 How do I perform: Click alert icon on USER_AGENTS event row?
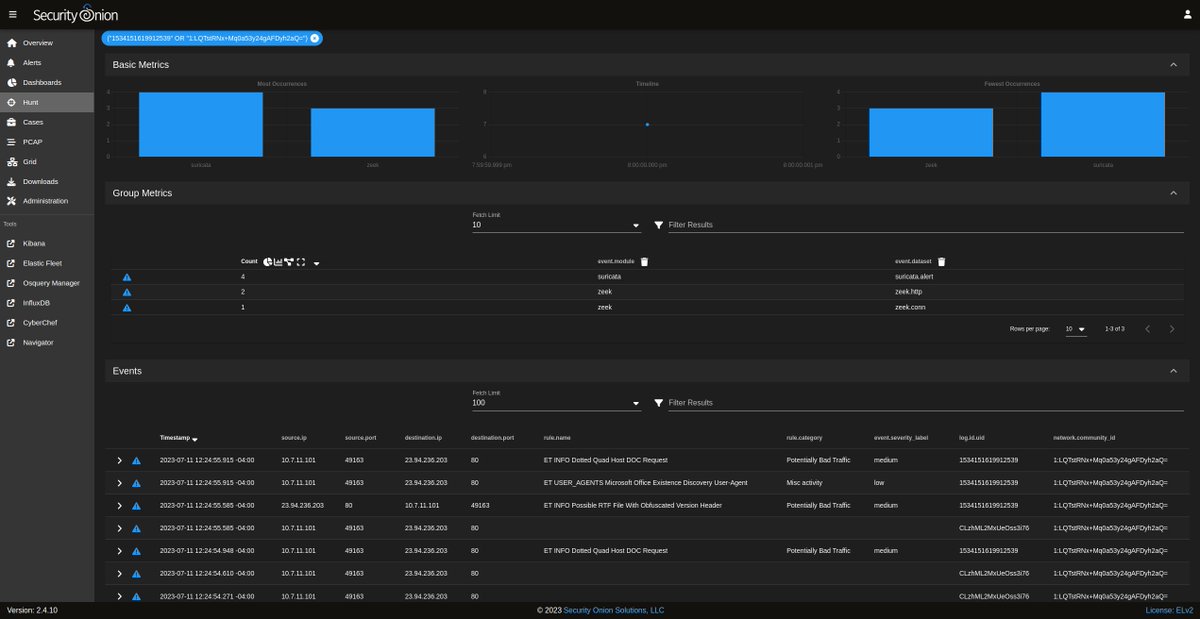[x=136, y=483]
